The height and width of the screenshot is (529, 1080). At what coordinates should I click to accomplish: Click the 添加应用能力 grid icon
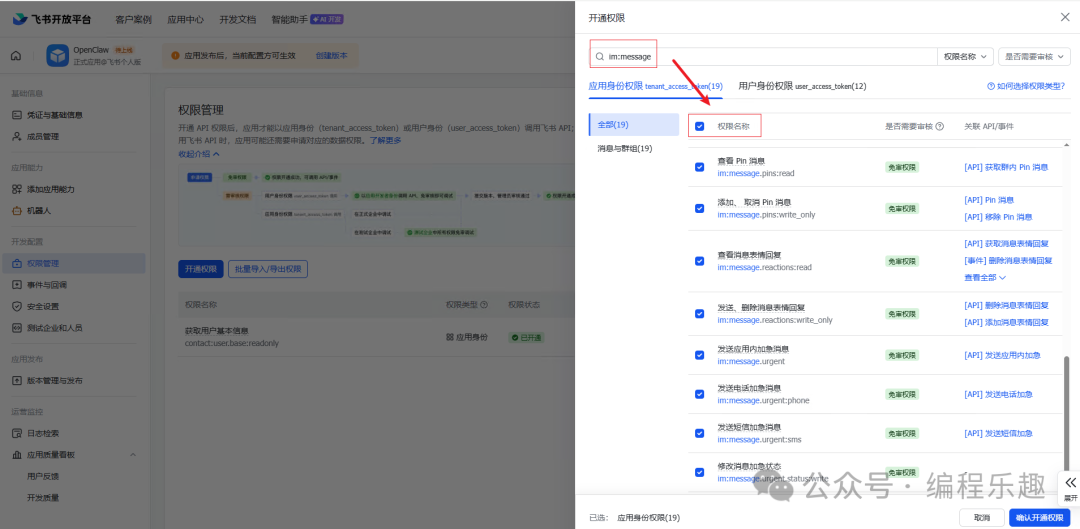17,189
